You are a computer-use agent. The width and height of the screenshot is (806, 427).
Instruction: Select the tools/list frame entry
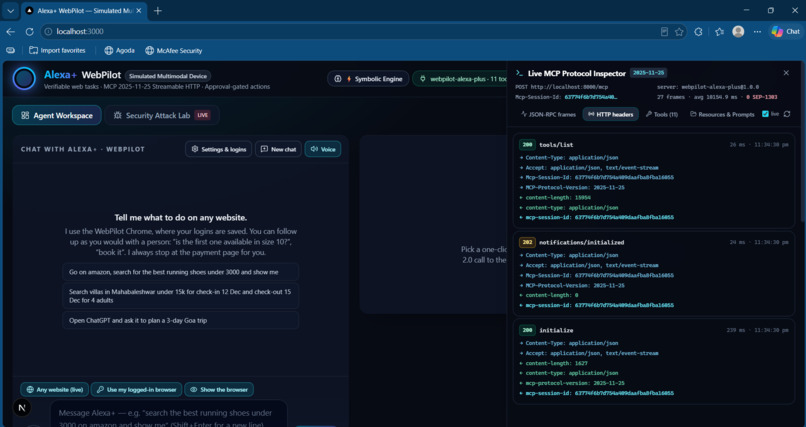[654, 180]
